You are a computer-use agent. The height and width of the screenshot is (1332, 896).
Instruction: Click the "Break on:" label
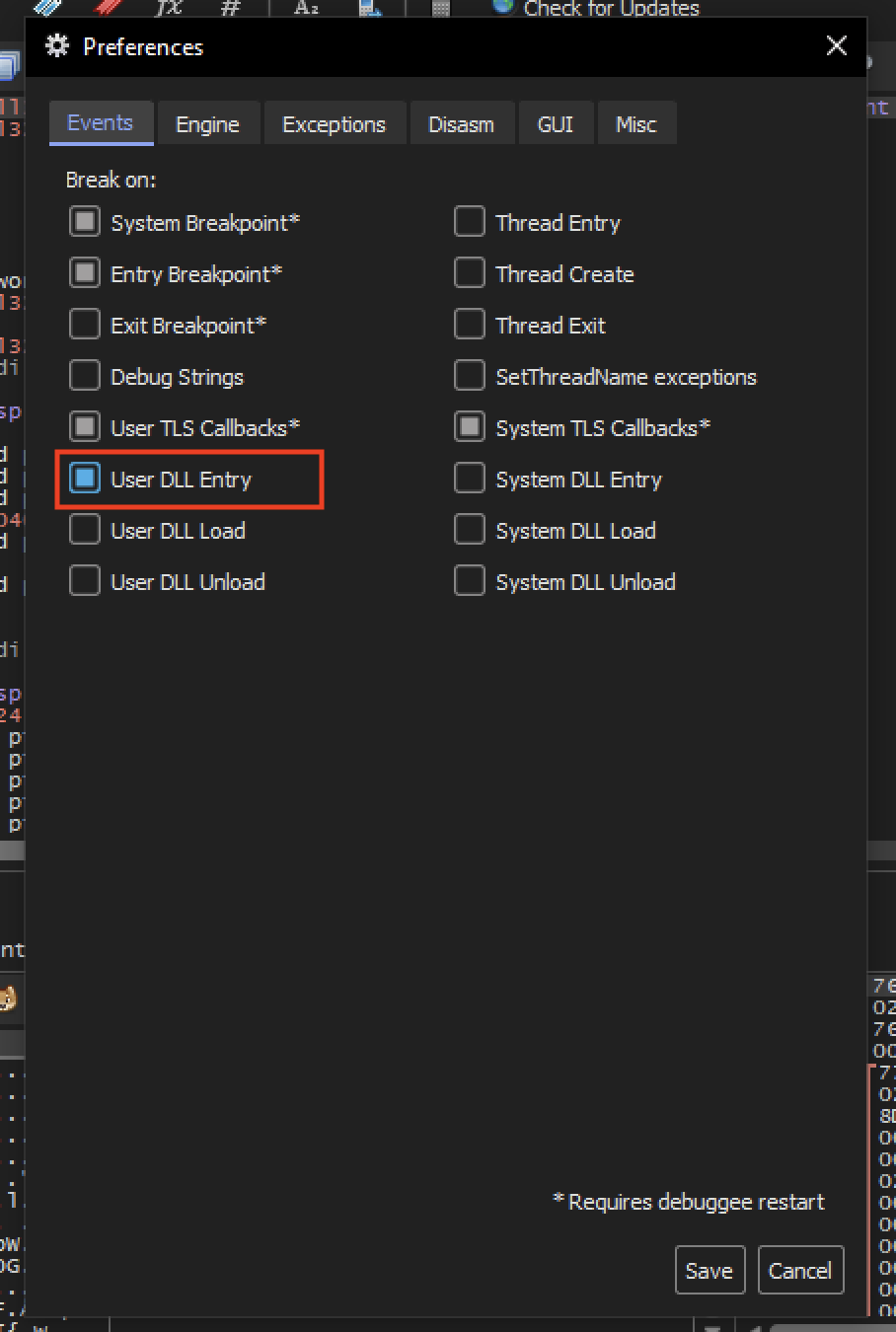(x=111, y=180)
